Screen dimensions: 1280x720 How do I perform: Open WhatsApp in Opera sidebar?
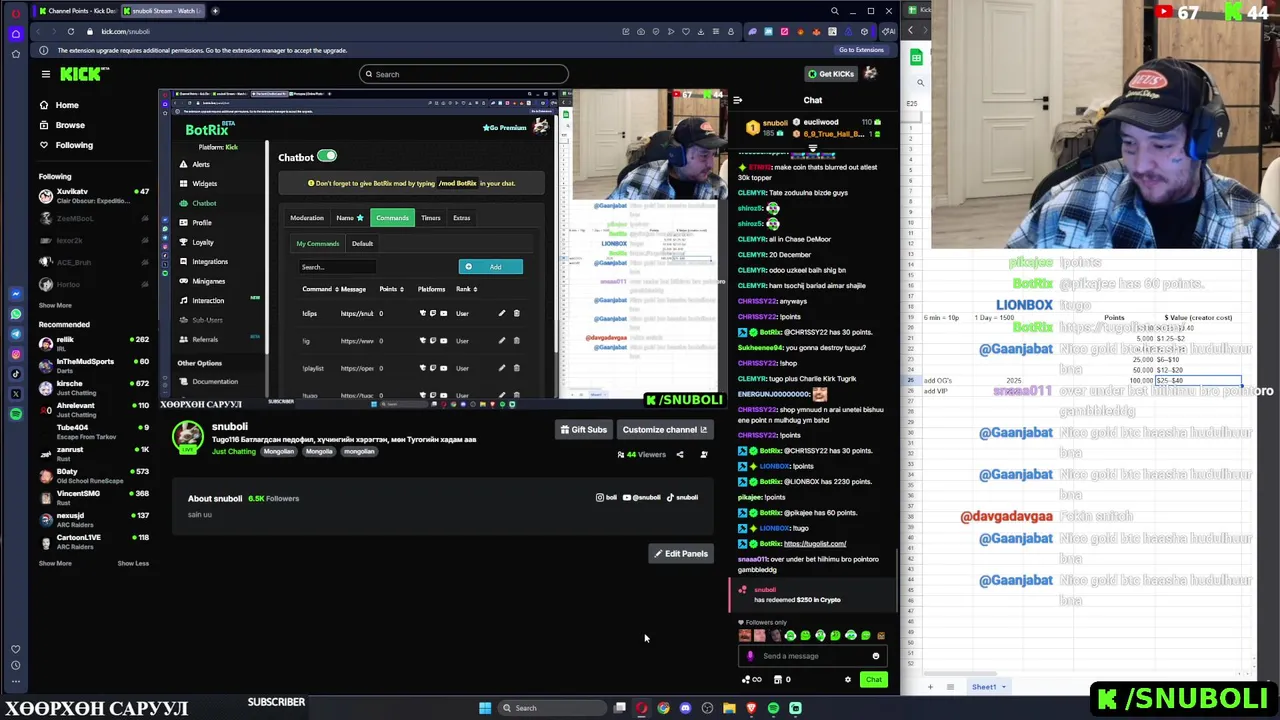[x=16, y=314]
